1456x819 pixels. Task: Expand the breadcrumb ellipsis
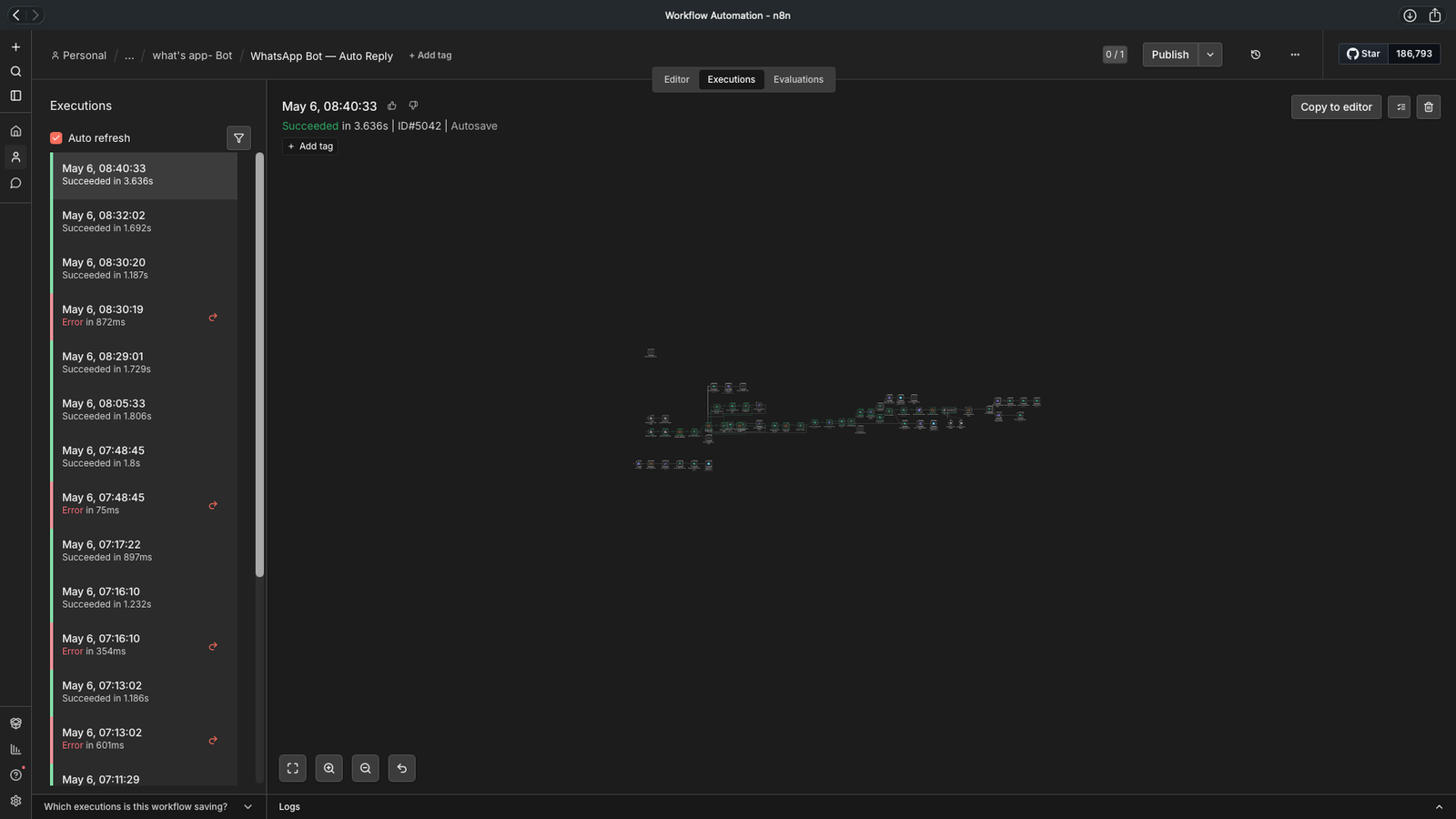(x=129, y=56)
